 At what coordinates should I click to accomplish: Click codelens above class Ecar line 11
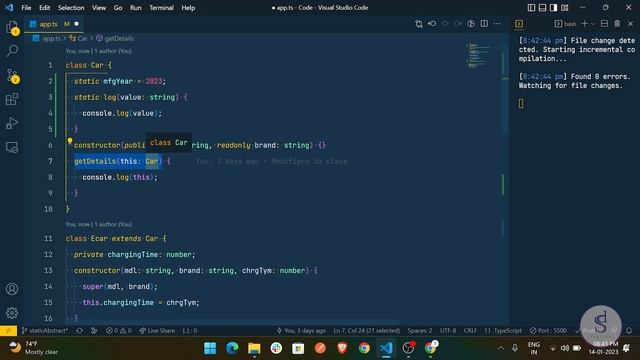pyautogui.click(x=98, y=224)
